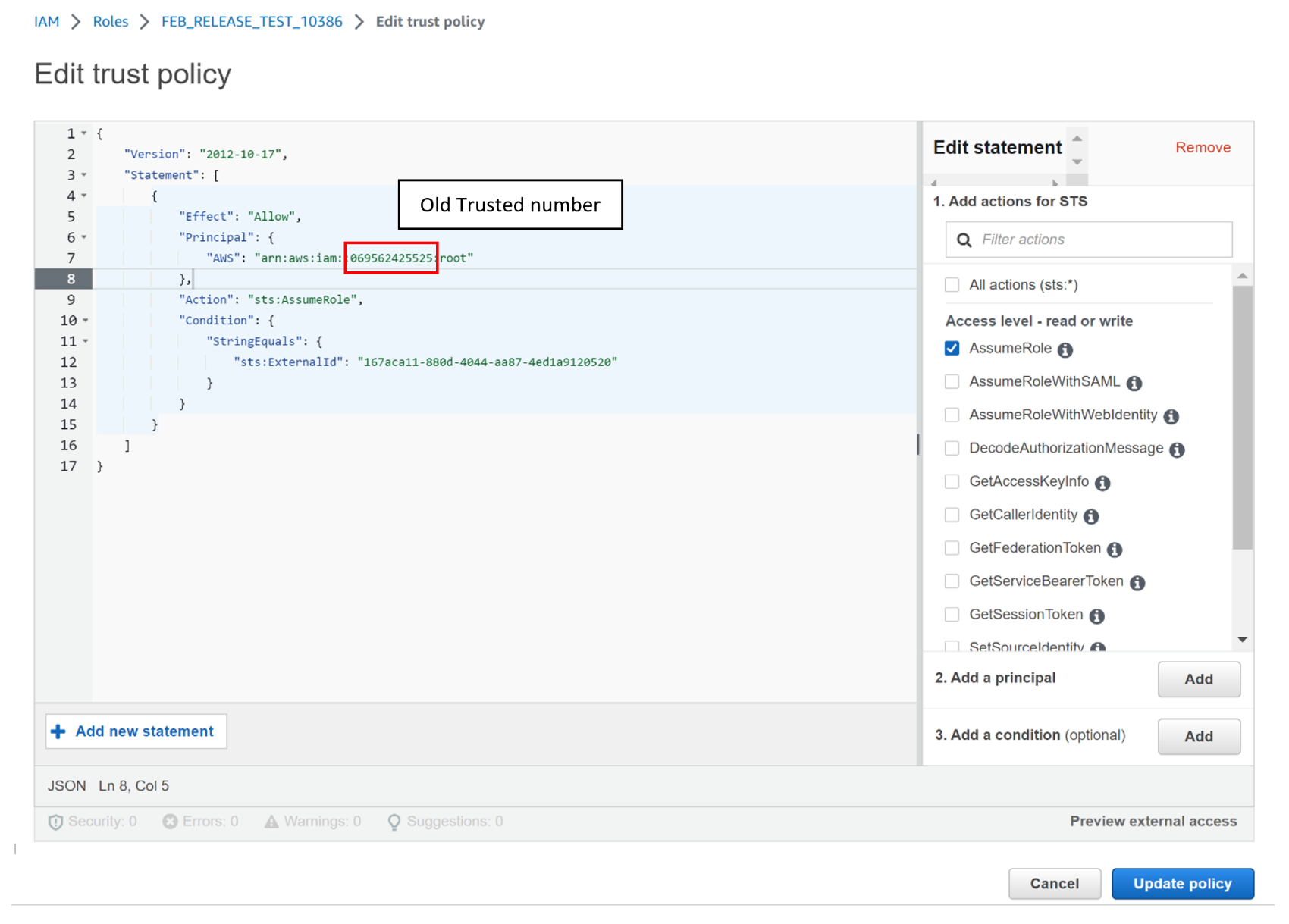Click the info icon beside AssumeRoleWithWebIdentity
This screenshot has height=924, width=1289.
[x=1171, y=416]
